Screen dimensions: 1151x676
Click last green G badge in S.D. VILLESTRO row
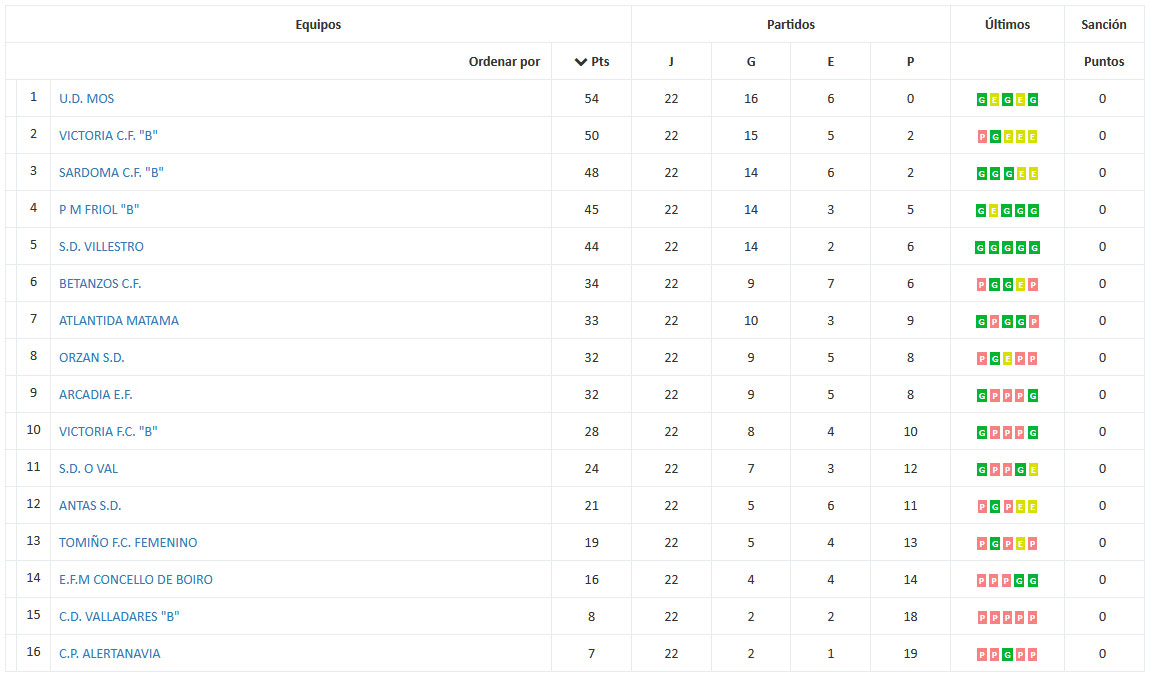(x=1034, y=248)
